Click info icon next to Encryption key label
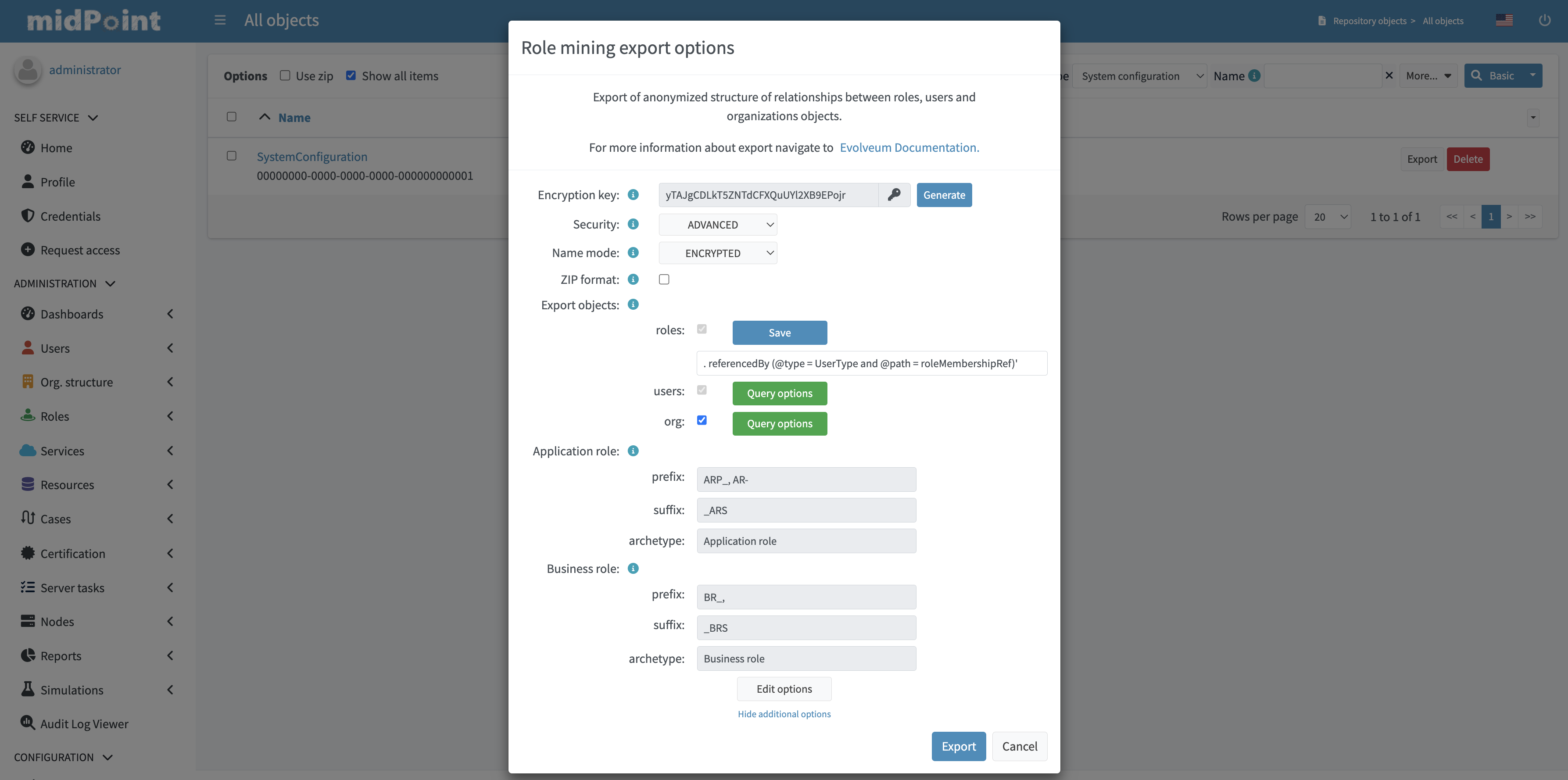 pyautogui.click(x=633, y=195)
